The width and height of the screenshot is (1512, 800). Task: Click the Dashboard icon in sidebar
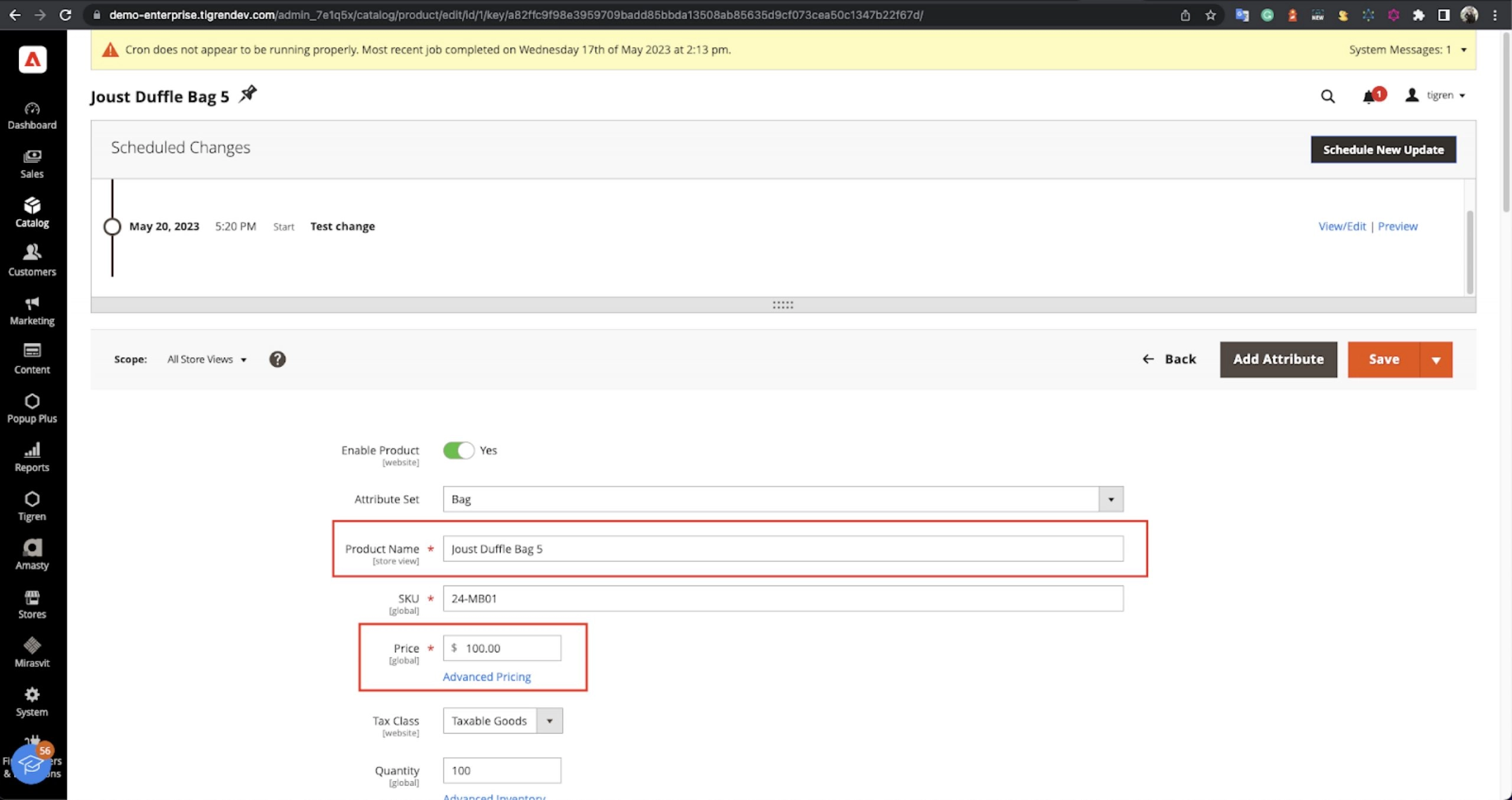click(x=31, y=114)
